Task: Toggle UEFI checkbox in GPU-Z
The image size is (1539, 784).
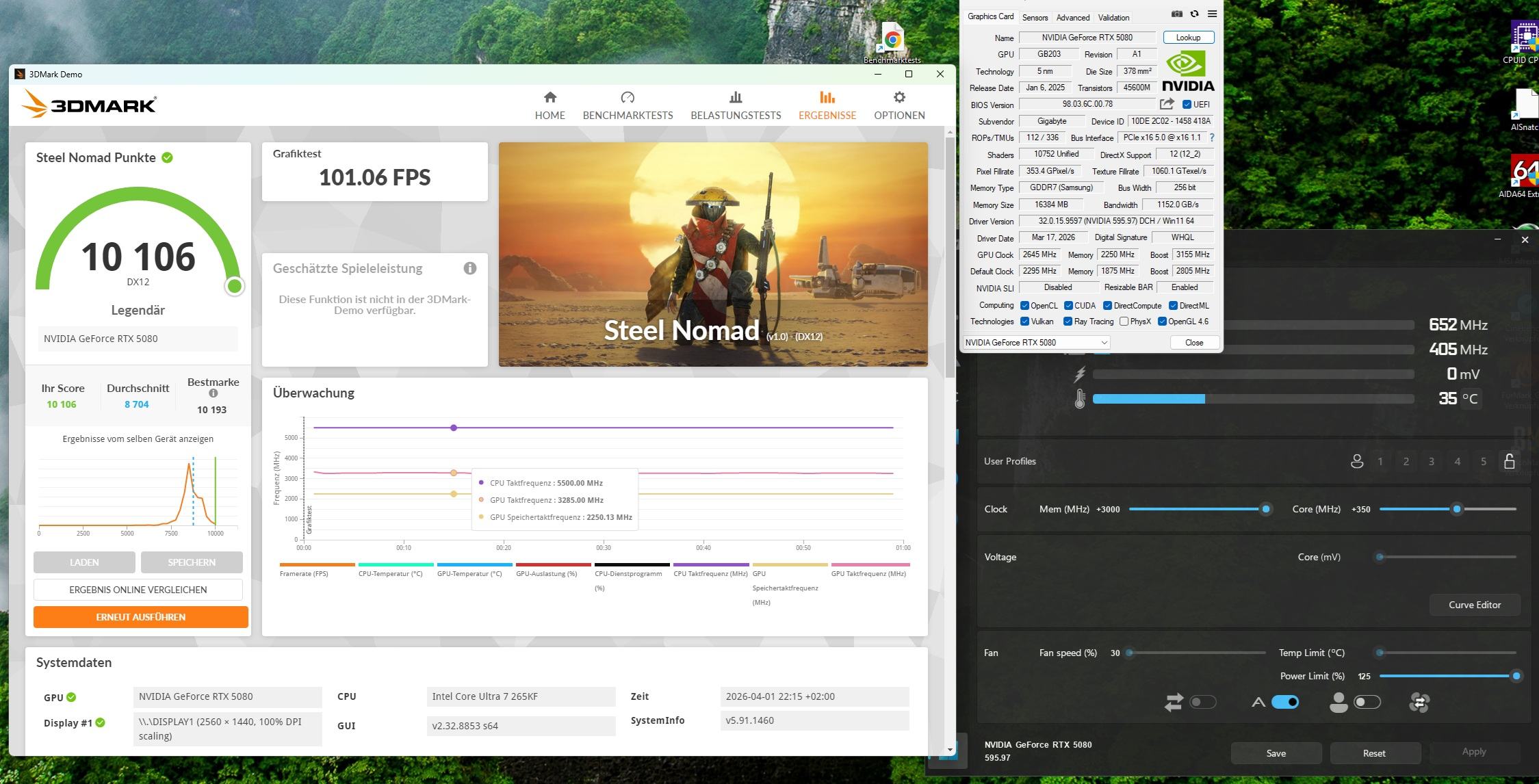Action: tap(1187, 105)
